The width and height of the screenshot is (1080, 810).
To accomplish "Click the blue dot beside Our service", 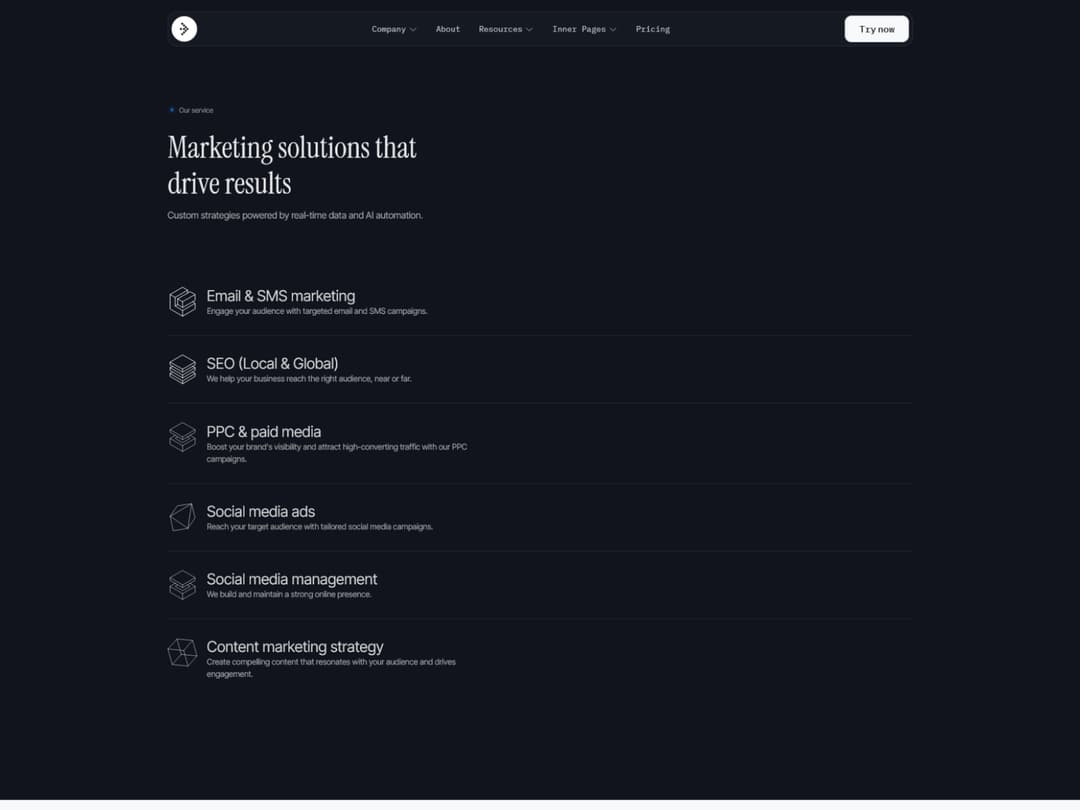I will tap(172, 110).
